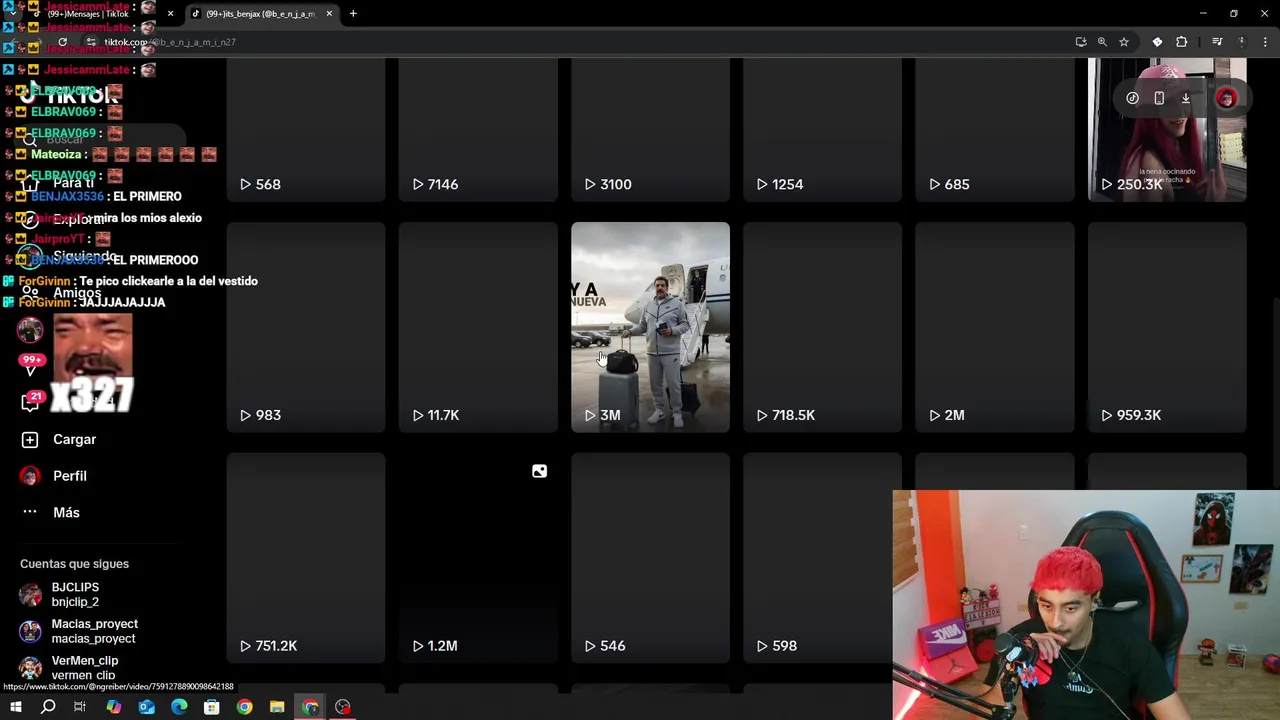Open the video with 718.5K views

[822, 327]
